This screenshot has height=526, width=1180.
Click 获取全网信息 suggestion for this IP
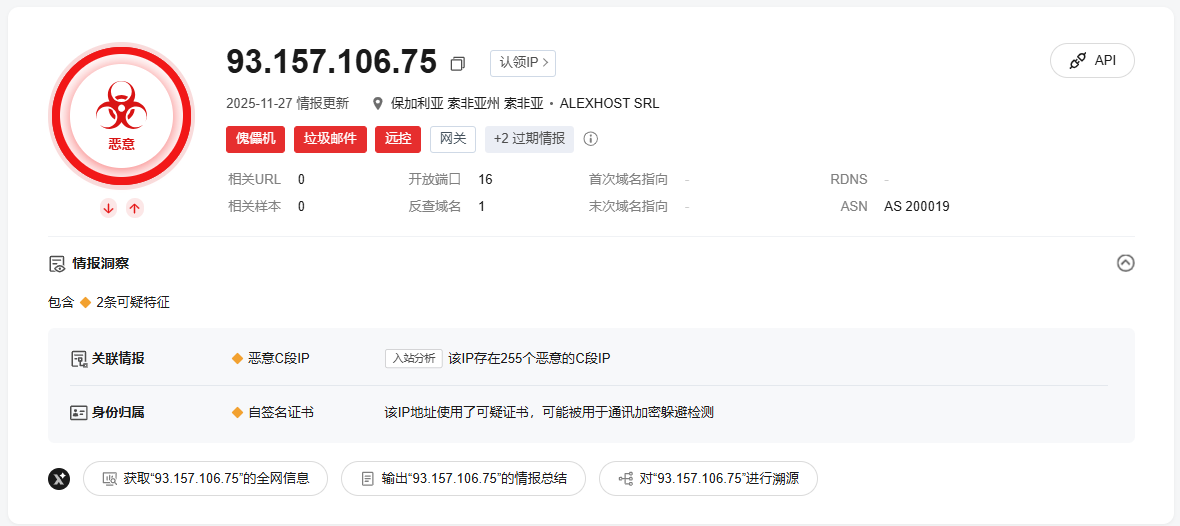tap(205, 479)
